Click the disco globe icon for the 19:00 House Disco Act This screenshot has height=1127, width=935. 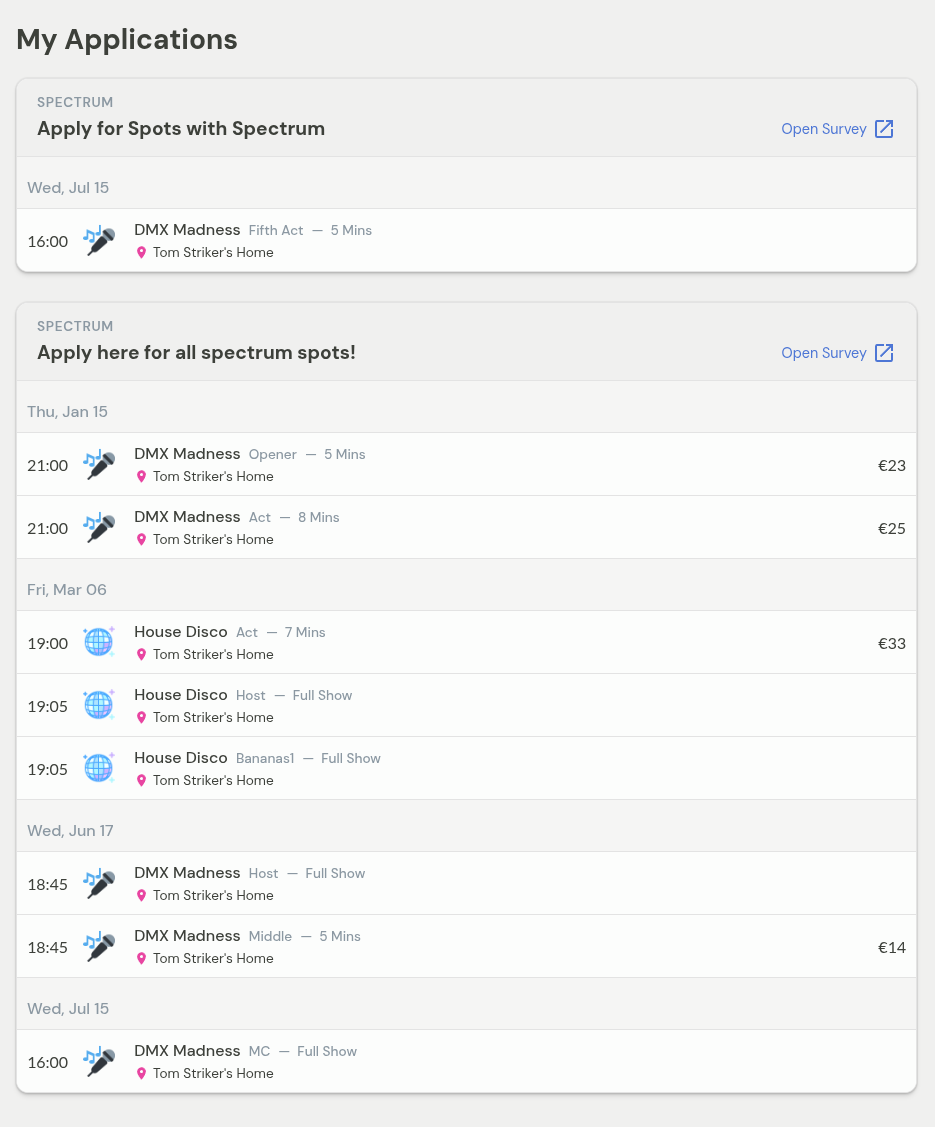click(x=99, y=642)
